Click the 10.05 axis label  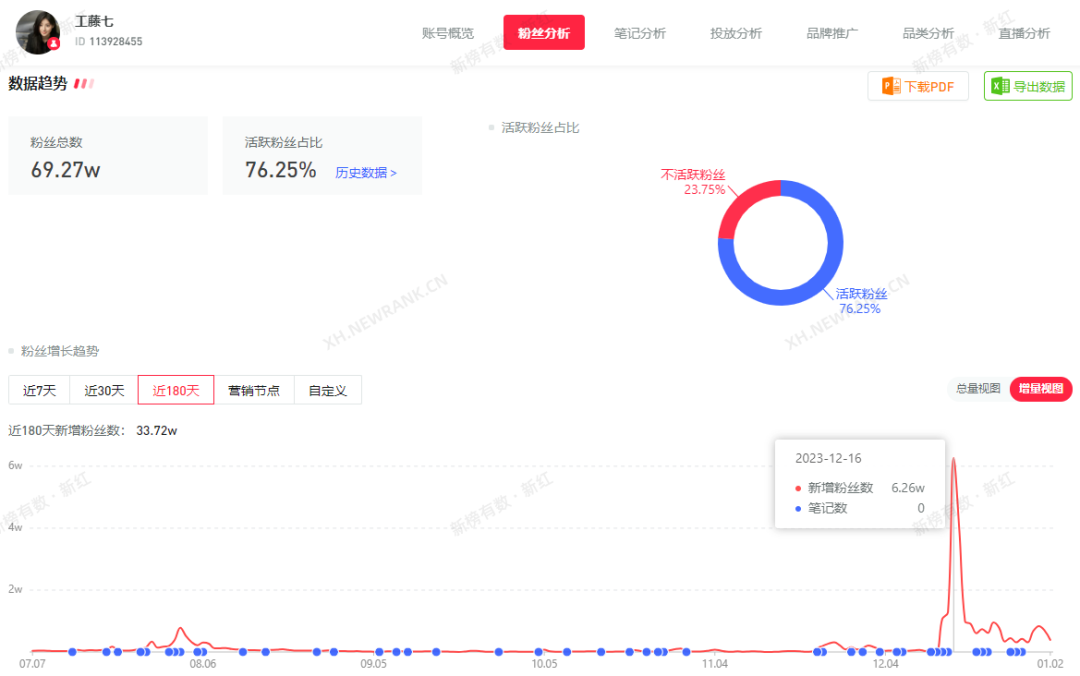tap(544, 664)
